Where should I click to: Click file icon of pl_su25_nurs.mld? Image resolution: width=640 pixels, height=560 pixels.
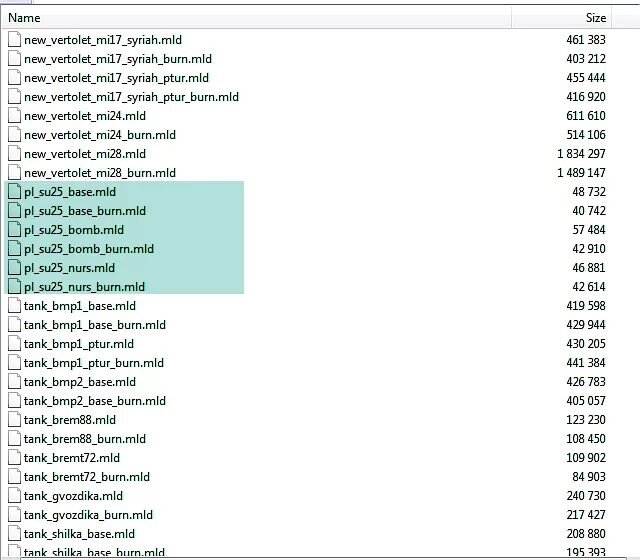pyautogui.click(x=14, y=267)
